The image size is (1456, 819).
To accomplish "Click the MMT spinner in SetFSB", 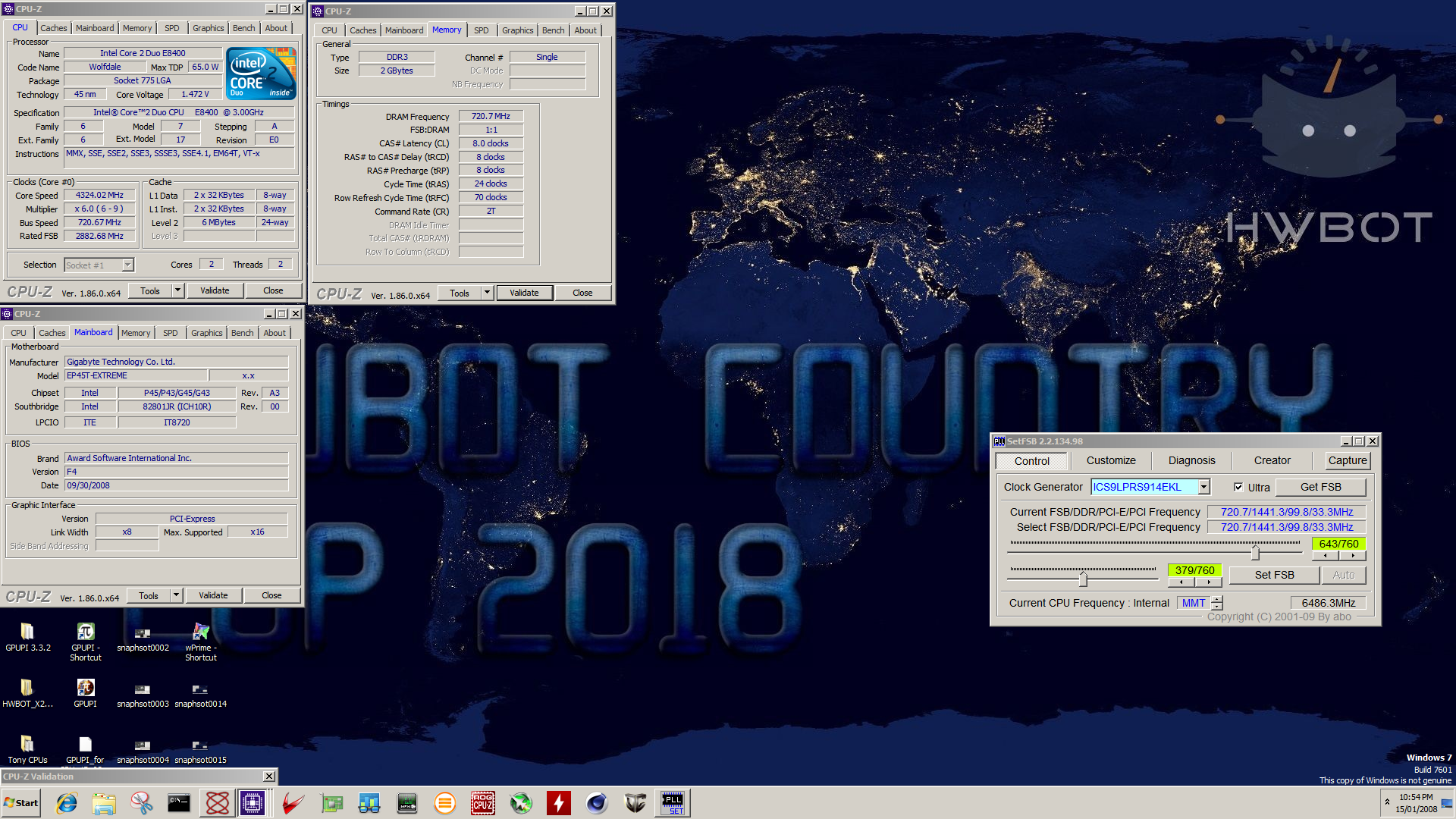I will point(1217,603).
